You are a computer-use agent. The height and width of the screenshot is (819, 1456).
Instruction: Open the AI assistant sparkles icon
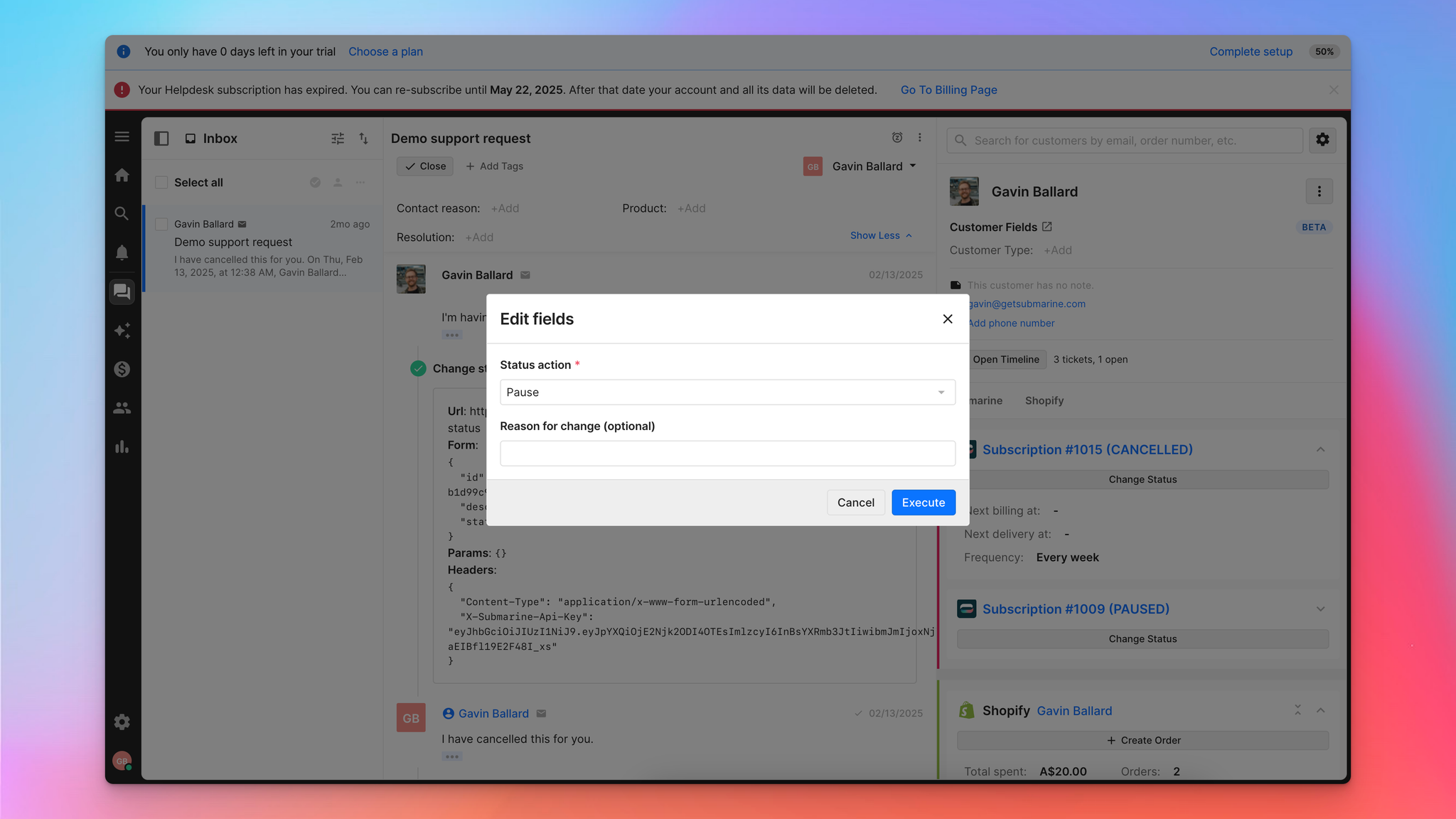[122, 331]
